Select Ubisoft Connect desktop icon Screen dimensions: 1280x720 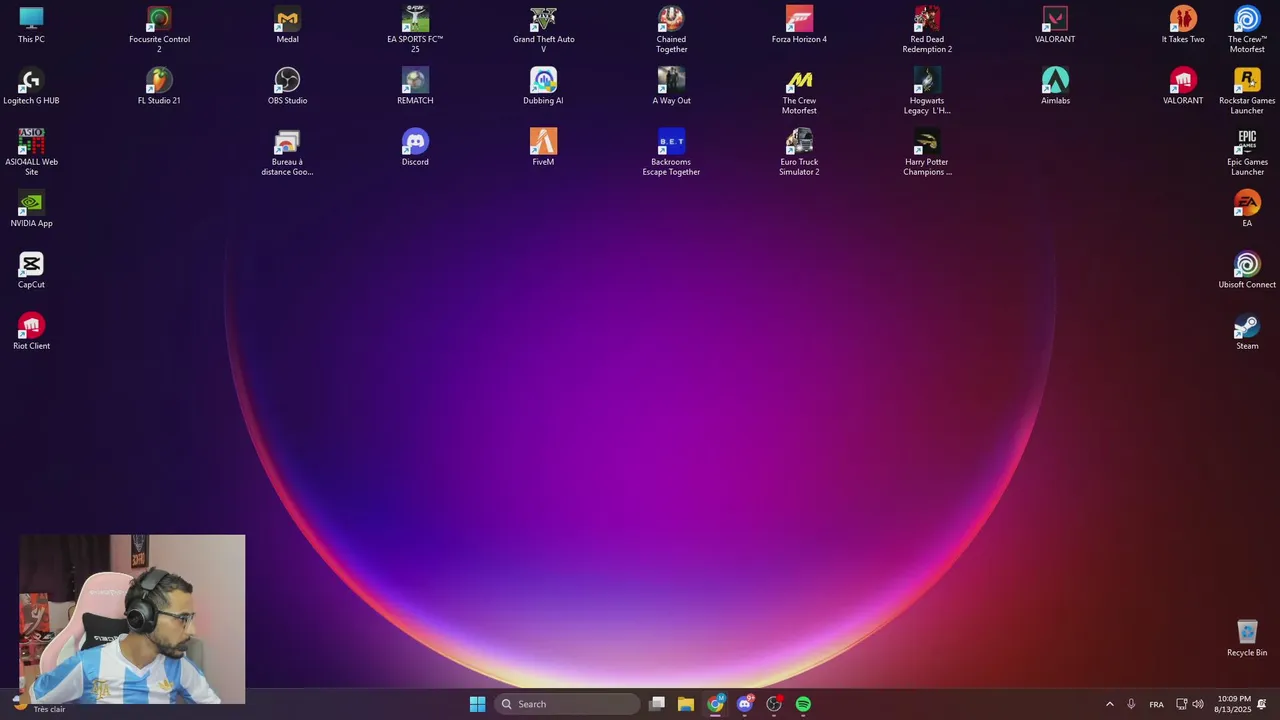(1247, 270)
